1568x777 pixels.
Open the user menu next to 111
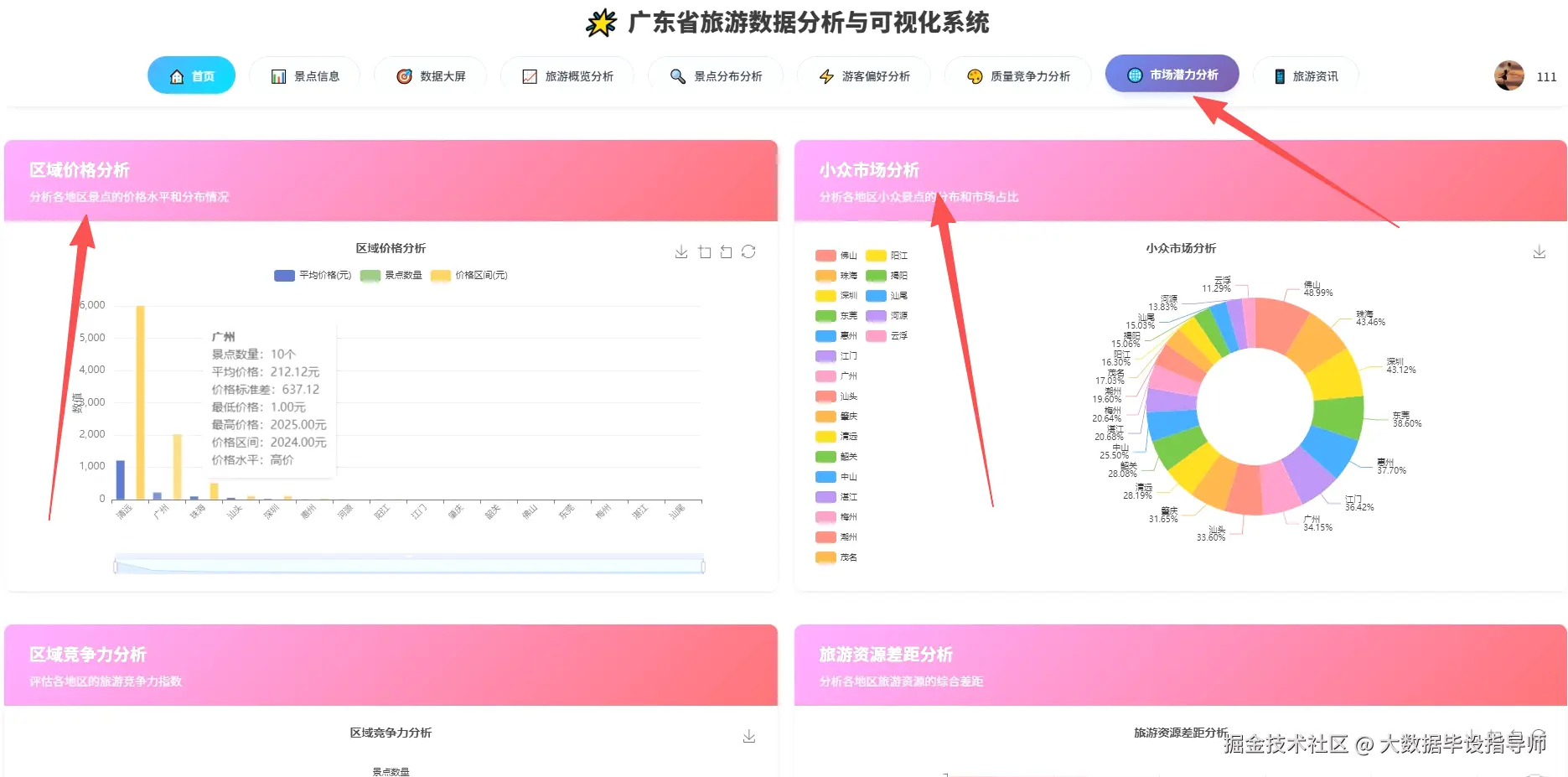point(1508,76)
